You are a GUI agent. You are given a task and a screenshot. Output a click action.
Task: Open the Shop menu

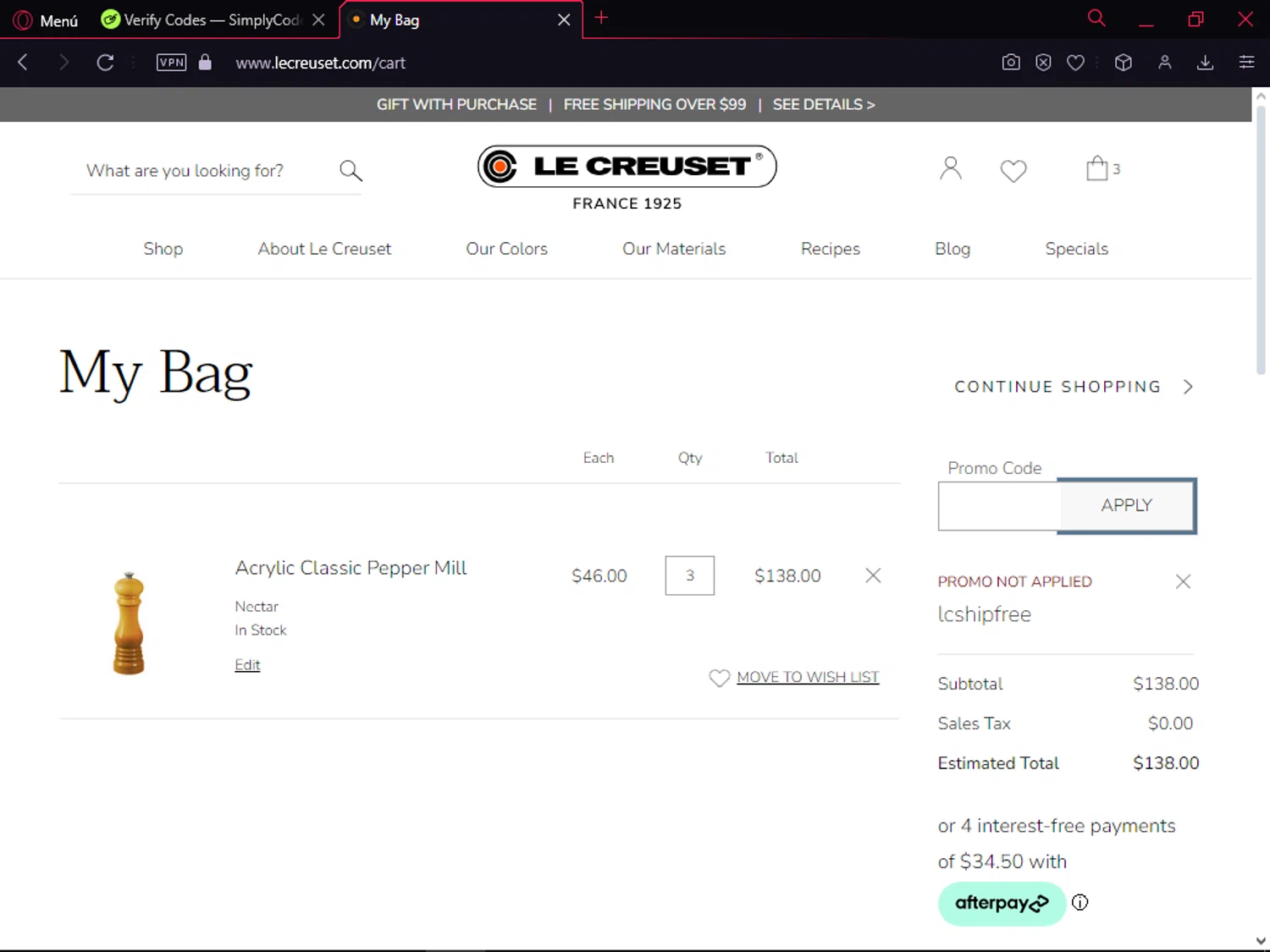[x=163, y=249]
